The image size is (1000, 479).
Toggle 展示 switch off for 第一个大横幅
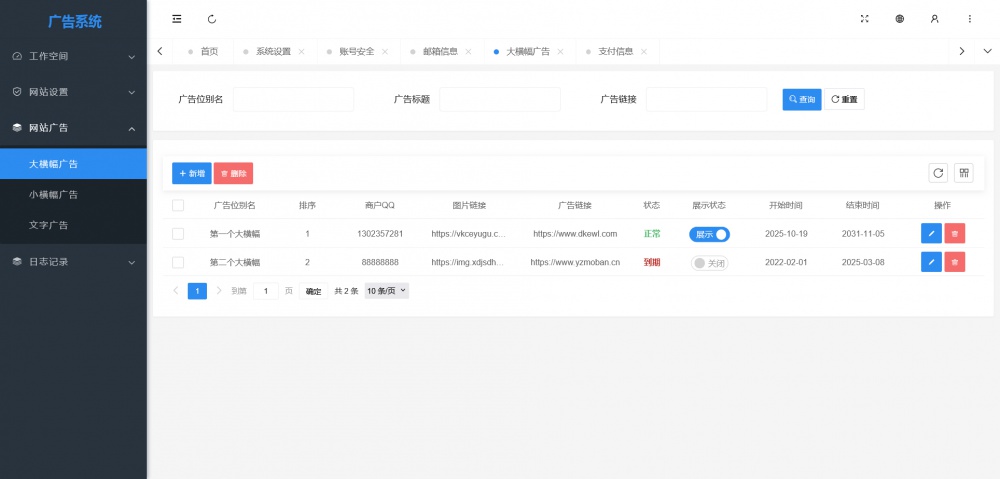[x=709, y=234]
